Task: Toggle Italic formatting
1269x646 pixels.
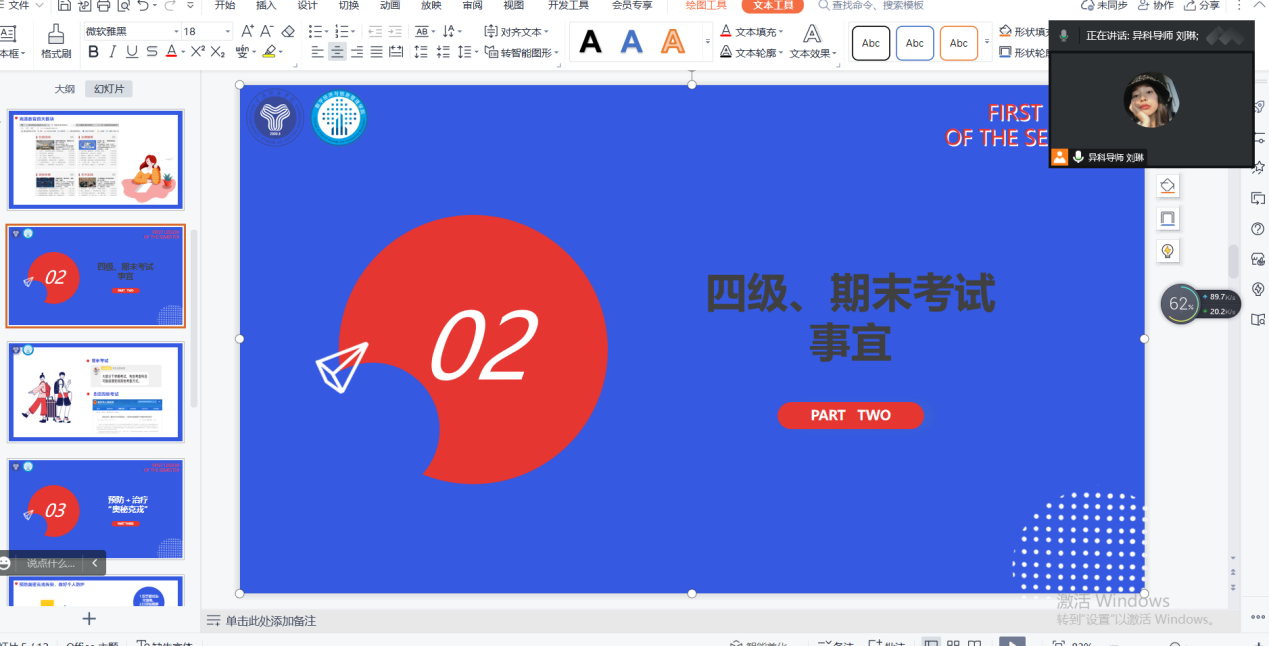Action: pyautogui.click(x=112, y=51)
